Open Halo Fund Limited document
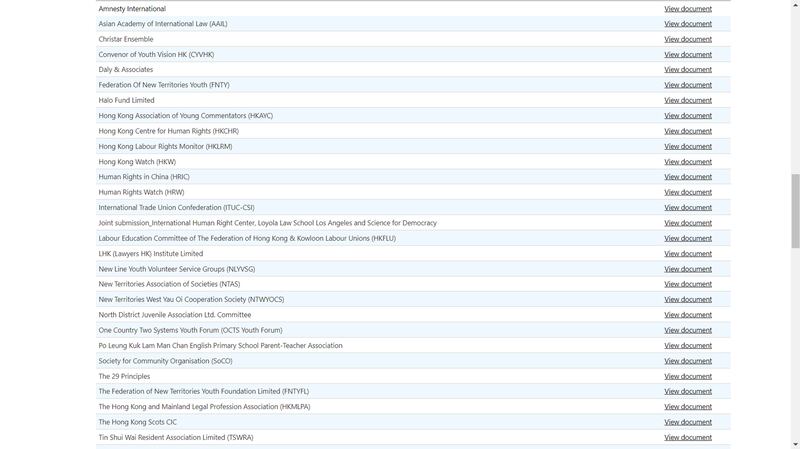 click(688, 100)
